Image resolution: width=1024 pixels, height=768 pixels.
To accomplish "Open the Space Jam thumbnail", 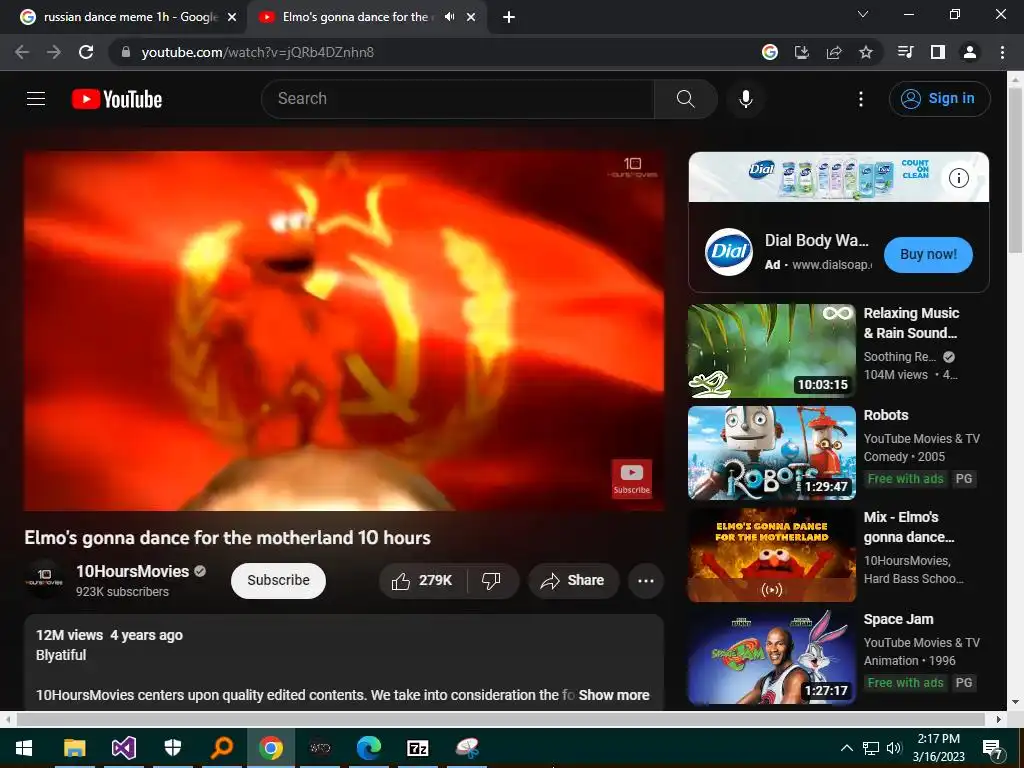I will point(772,656).
